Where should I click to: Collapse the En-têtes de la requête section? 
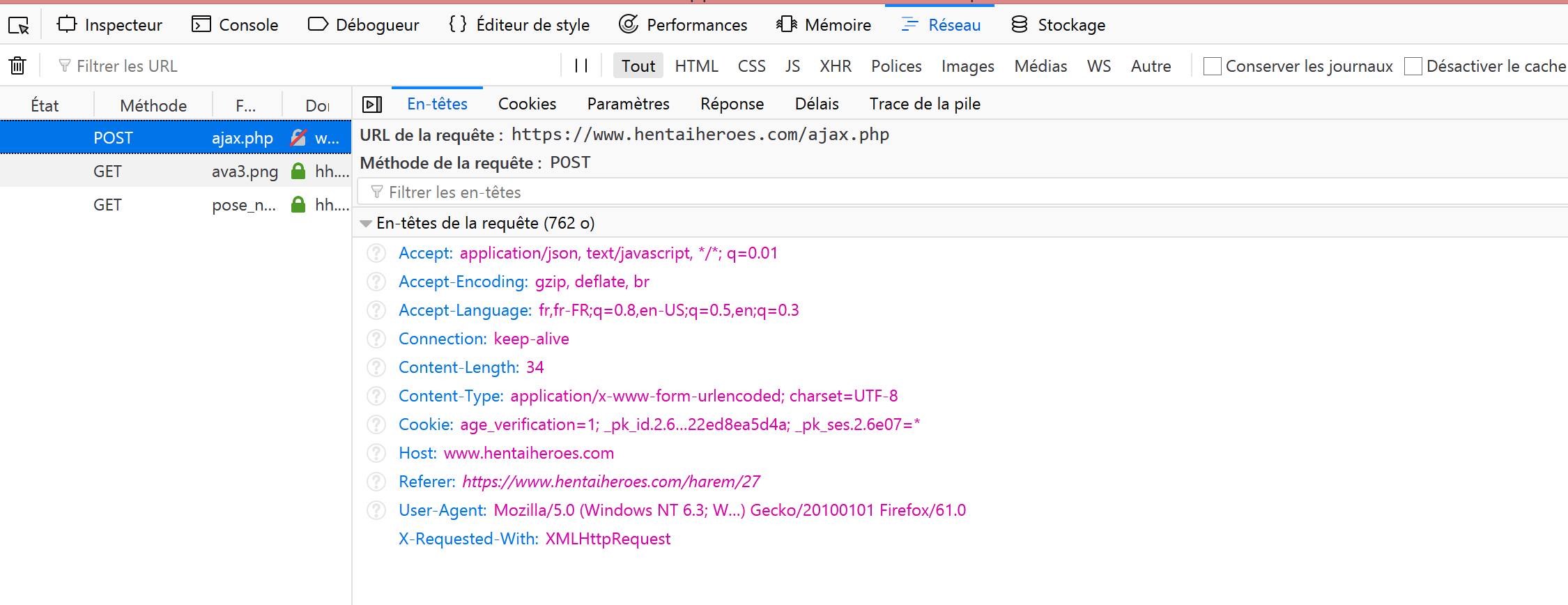[366, 224]
